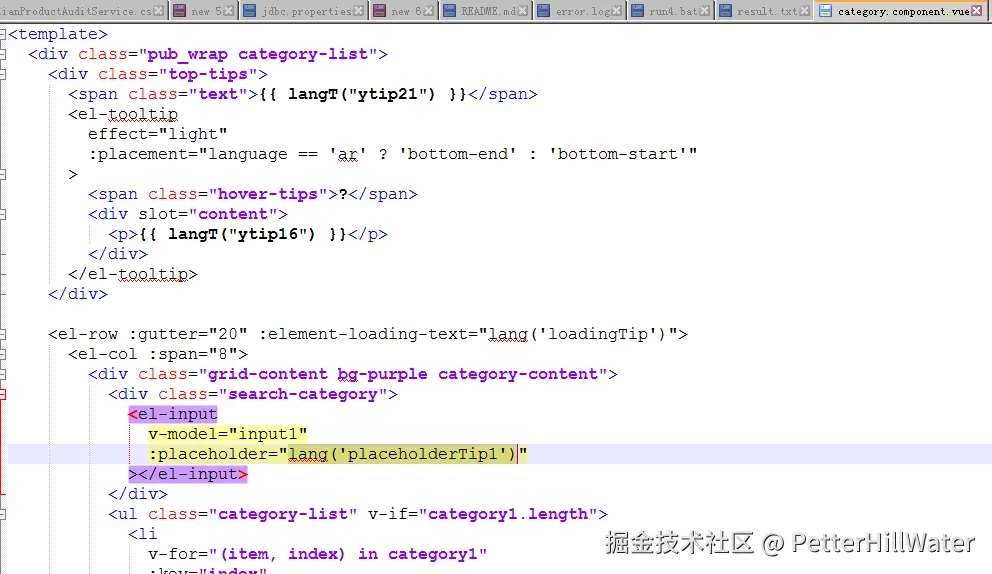Close the jdbc.properties tab
This screenshot has height=574, width=992.
tap(359, 11)
